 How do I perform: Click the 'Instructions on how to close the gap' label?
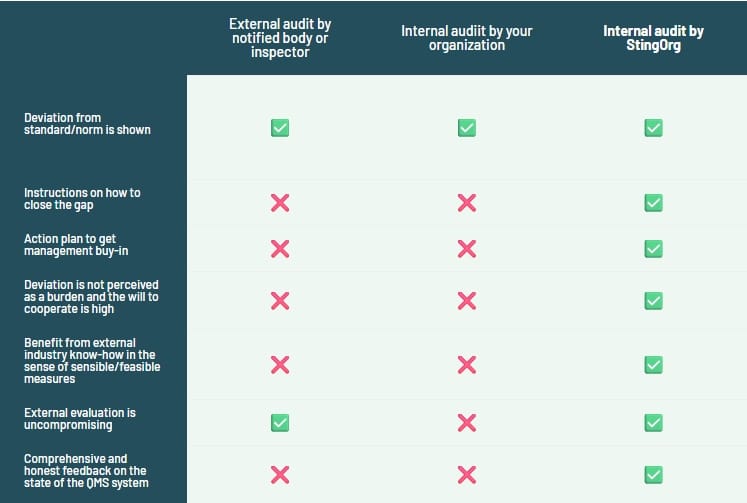coord(82,199)
